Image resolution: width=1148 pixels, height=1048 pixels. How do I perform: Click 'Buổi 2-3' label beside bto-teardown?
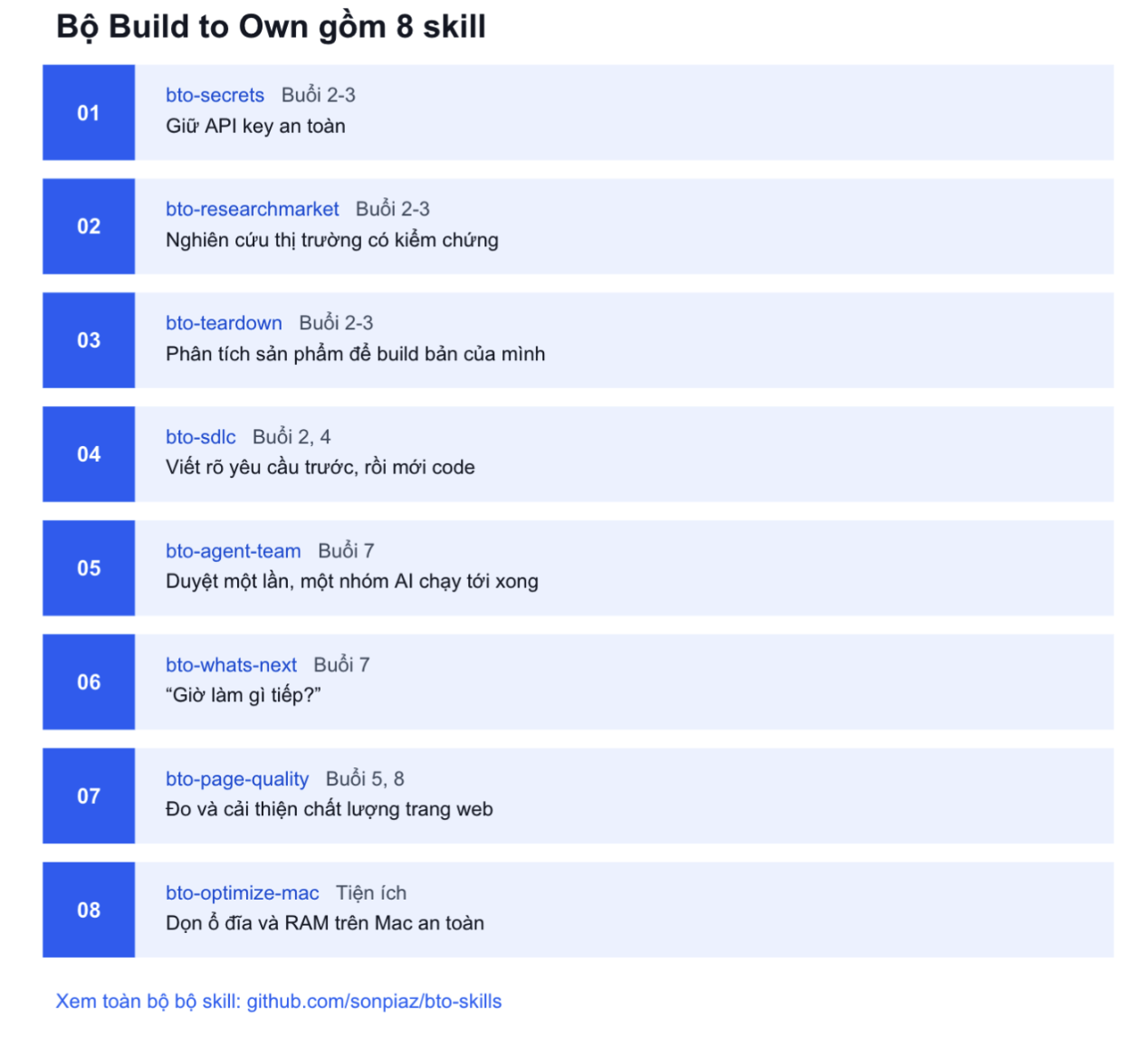click(x=336, y=323)
